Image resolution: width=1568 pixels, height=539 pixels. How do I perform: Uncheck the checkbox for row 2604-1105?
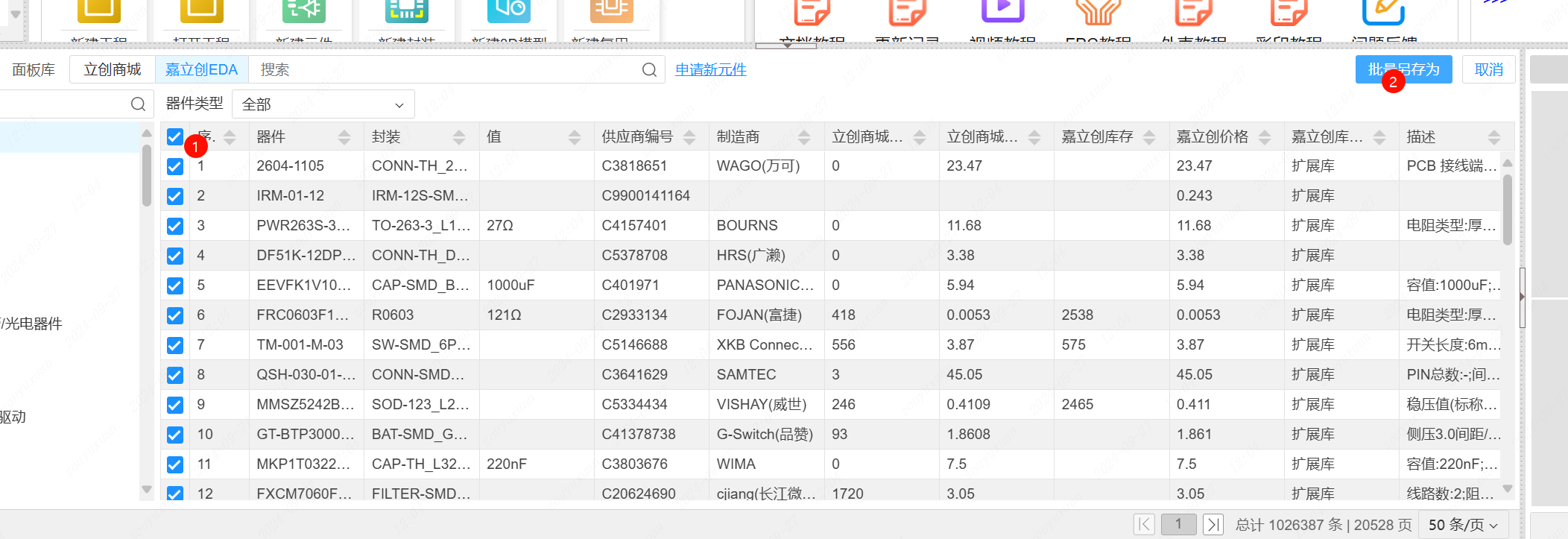174,166
